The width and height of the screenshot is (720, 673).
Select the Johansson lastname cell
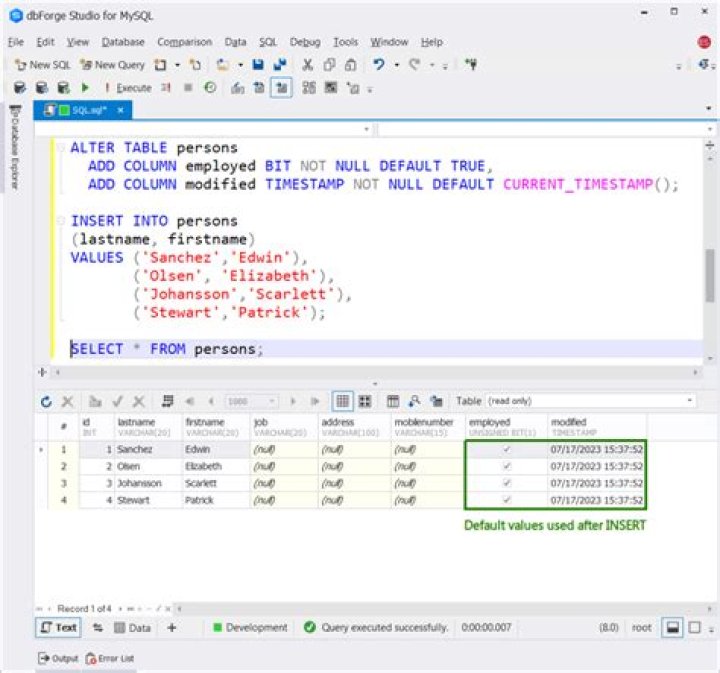click(x=148, y=483)
